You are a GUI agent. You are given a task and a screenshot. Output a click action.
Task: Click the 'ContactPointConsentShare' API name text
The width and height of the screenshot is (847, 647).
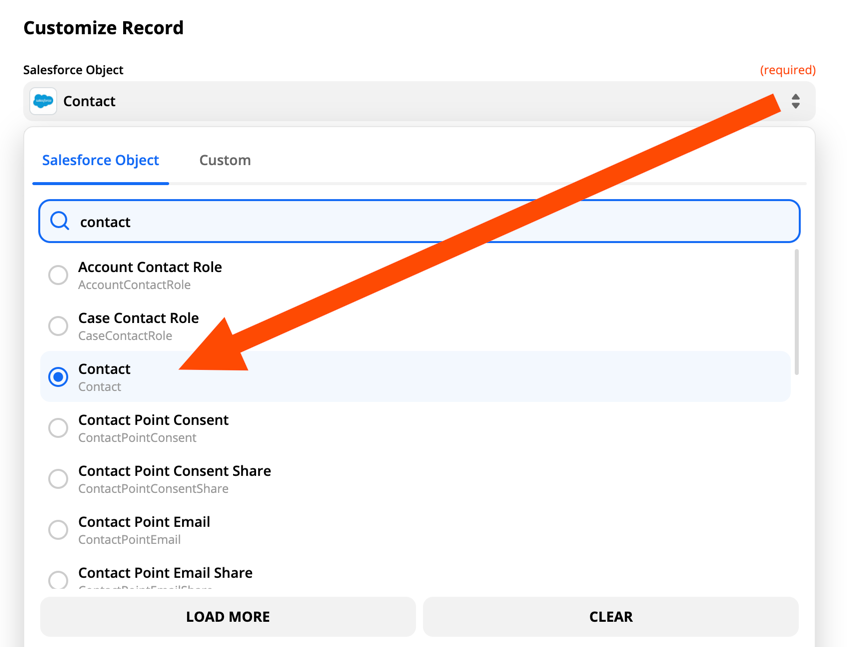pyautogui.click(x=153, y=489)
